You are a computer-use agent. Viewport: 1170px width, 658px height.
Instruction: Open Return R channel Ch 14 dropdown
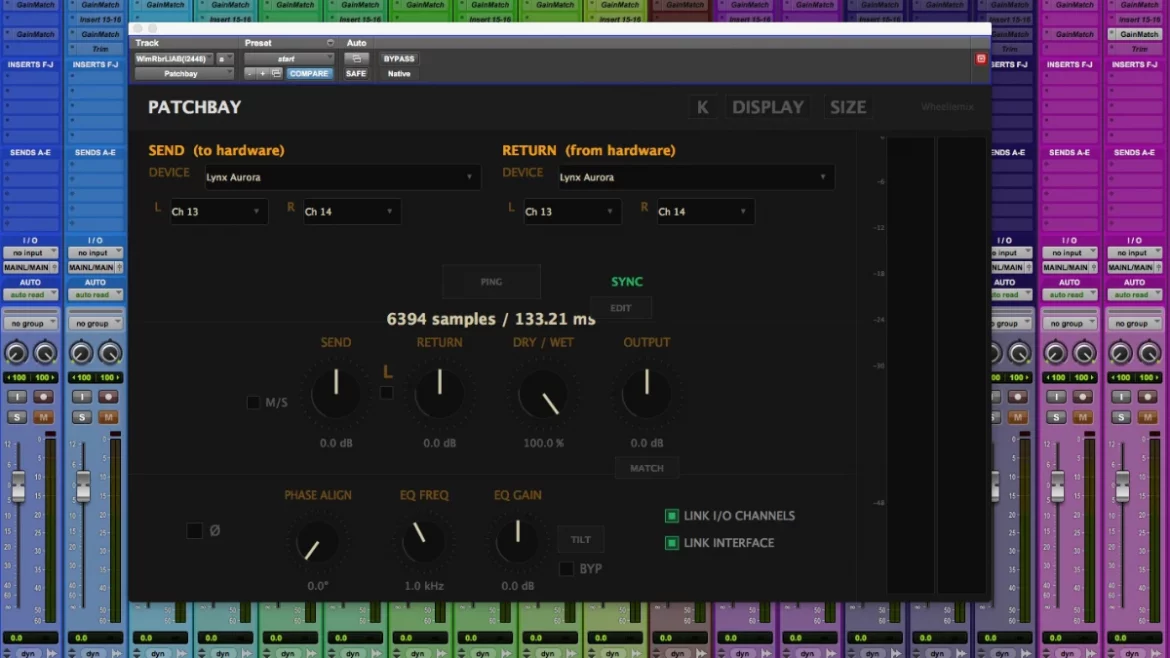pos(705,212)
